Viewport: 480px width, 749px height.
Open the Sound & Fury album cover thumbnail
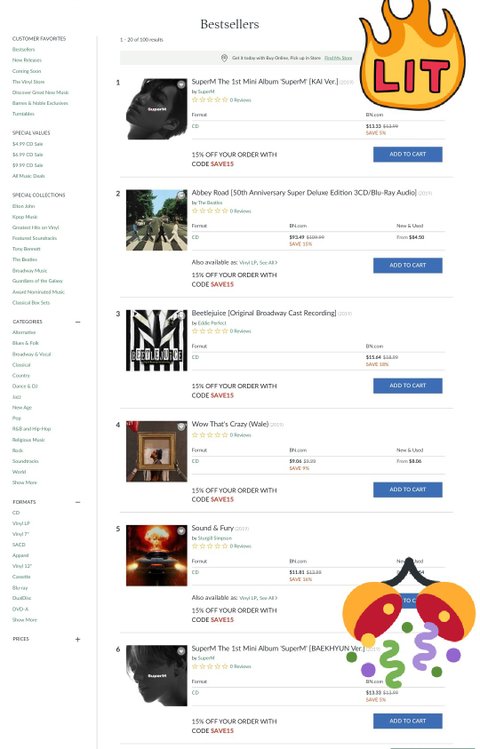(x=157, y=556)
